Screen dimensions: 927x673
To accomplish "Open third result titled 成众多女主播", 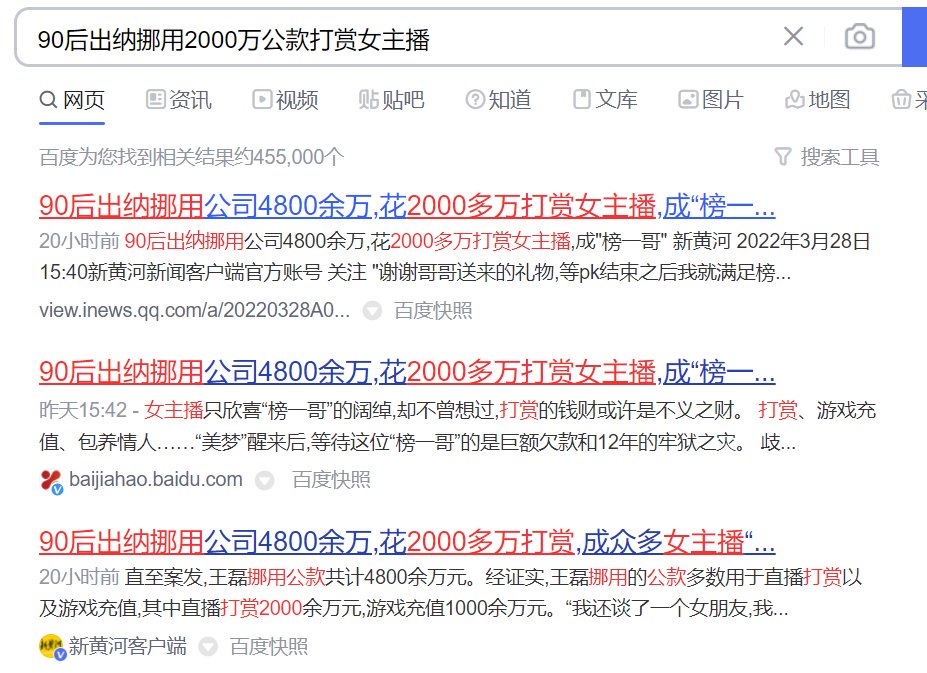I will (407, 542).
